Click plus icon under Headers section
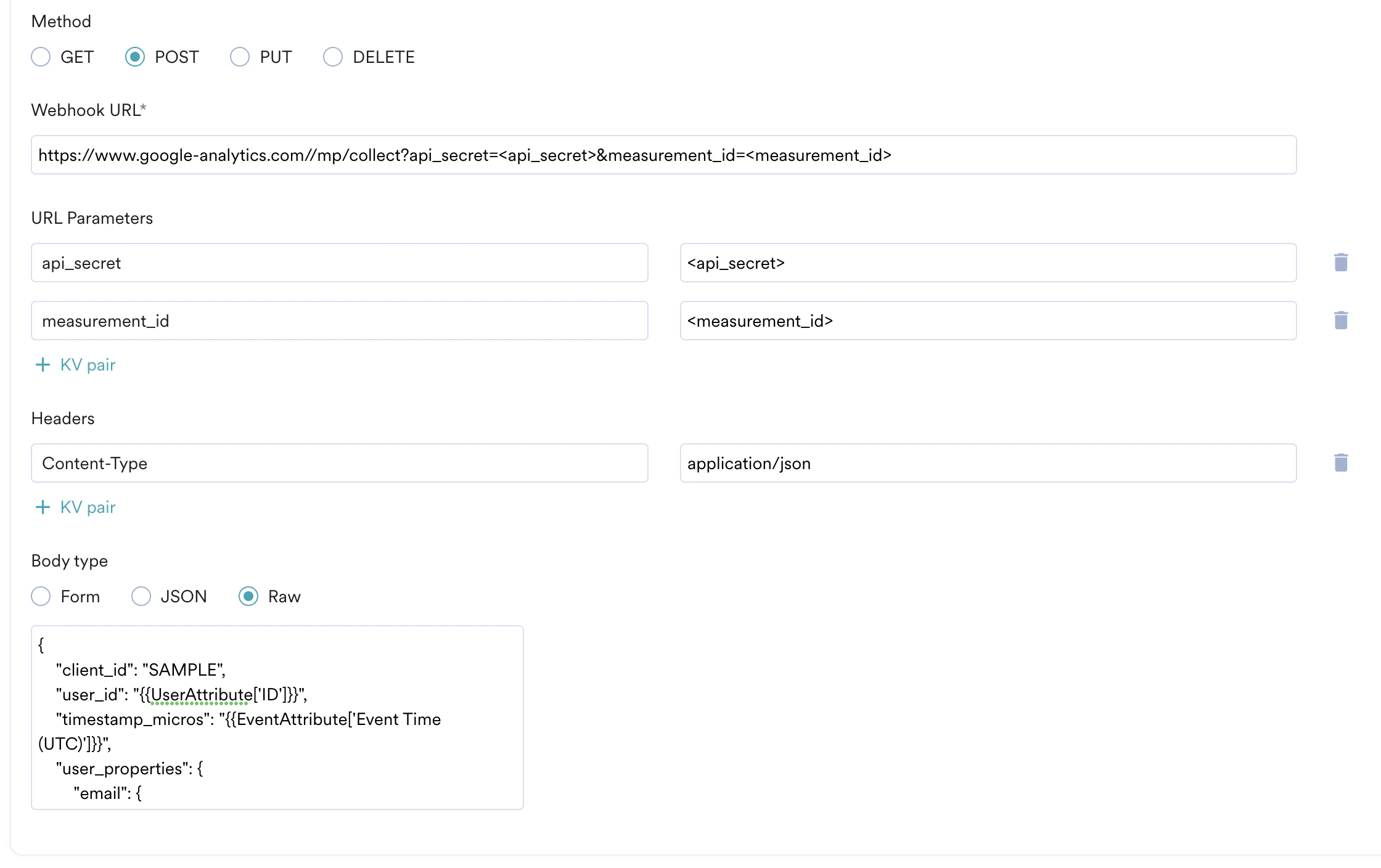 pos(43,507)
